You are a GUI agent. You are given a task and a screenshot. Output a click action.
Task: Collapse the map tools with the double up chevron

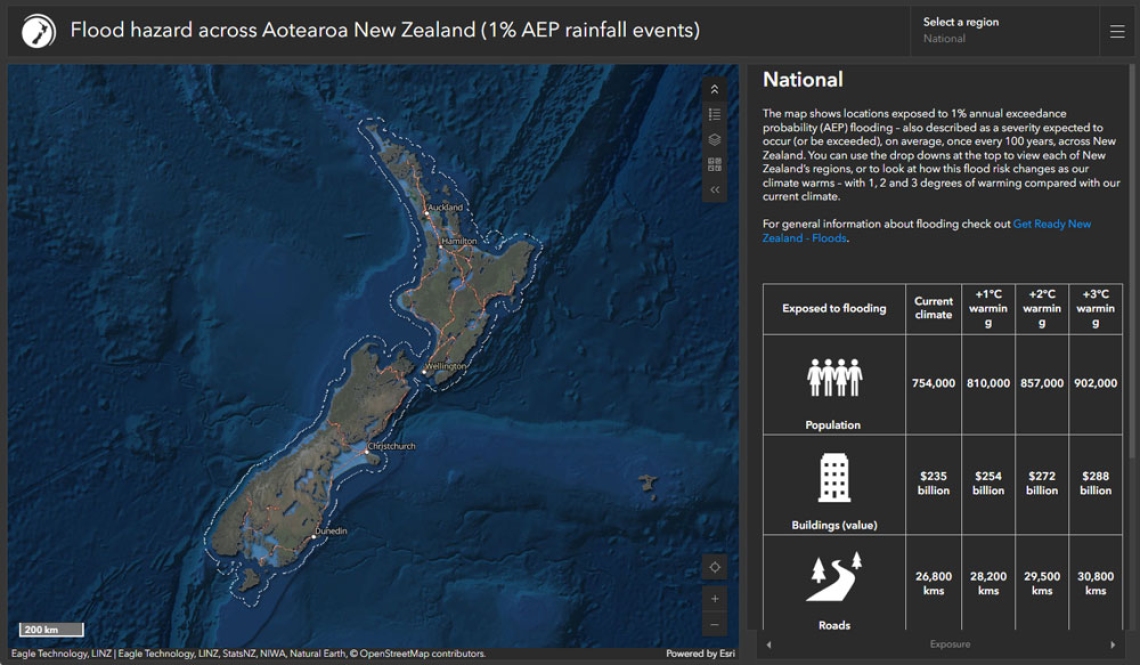(x=714, y=90)
